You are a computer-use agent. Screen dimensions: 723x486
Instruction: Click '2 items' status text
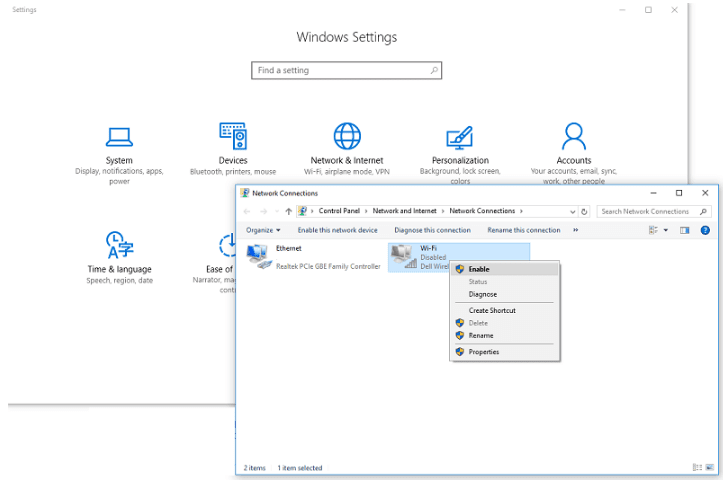click(255, 468)
